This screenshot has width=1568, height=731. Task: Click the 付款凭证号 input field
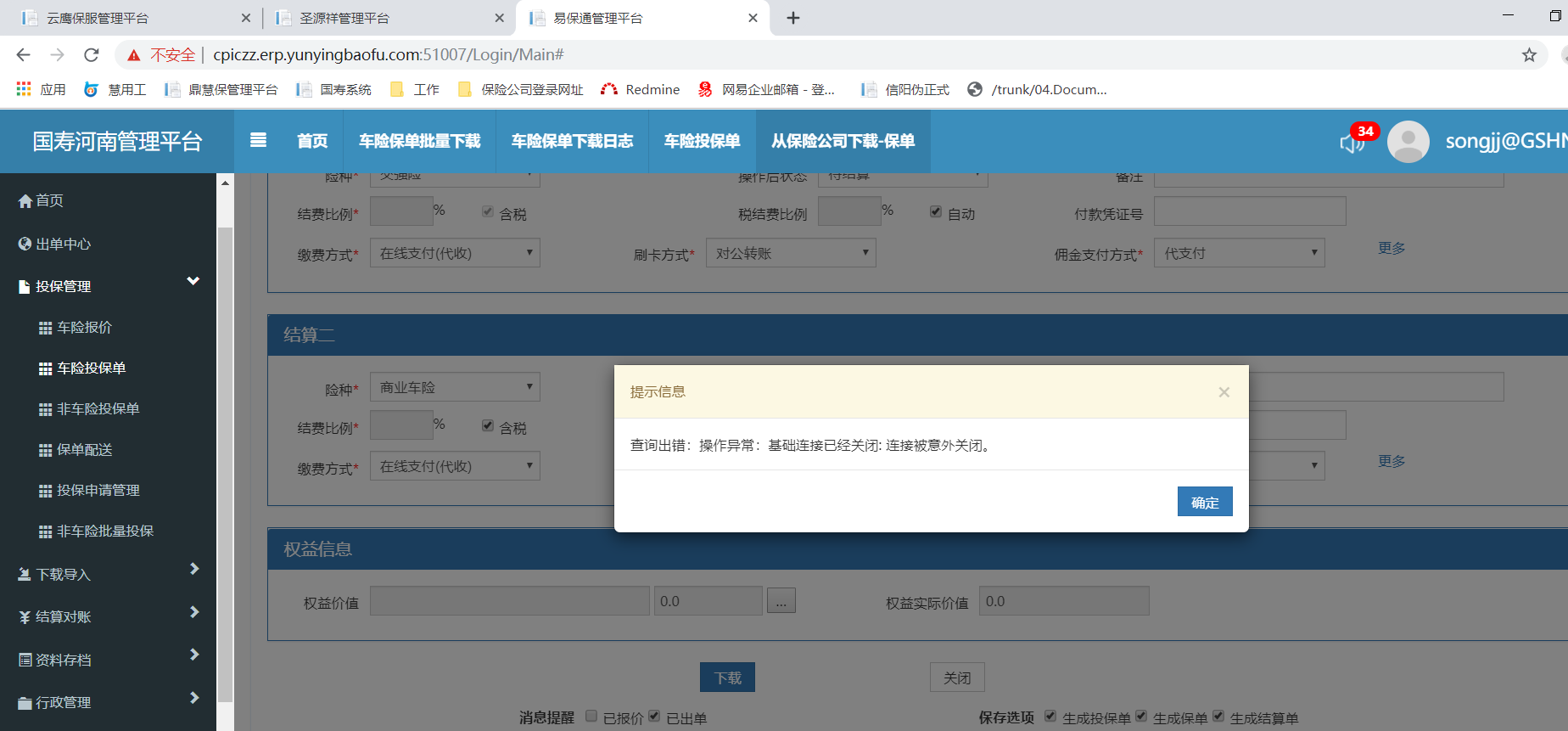coord(1250,212)
